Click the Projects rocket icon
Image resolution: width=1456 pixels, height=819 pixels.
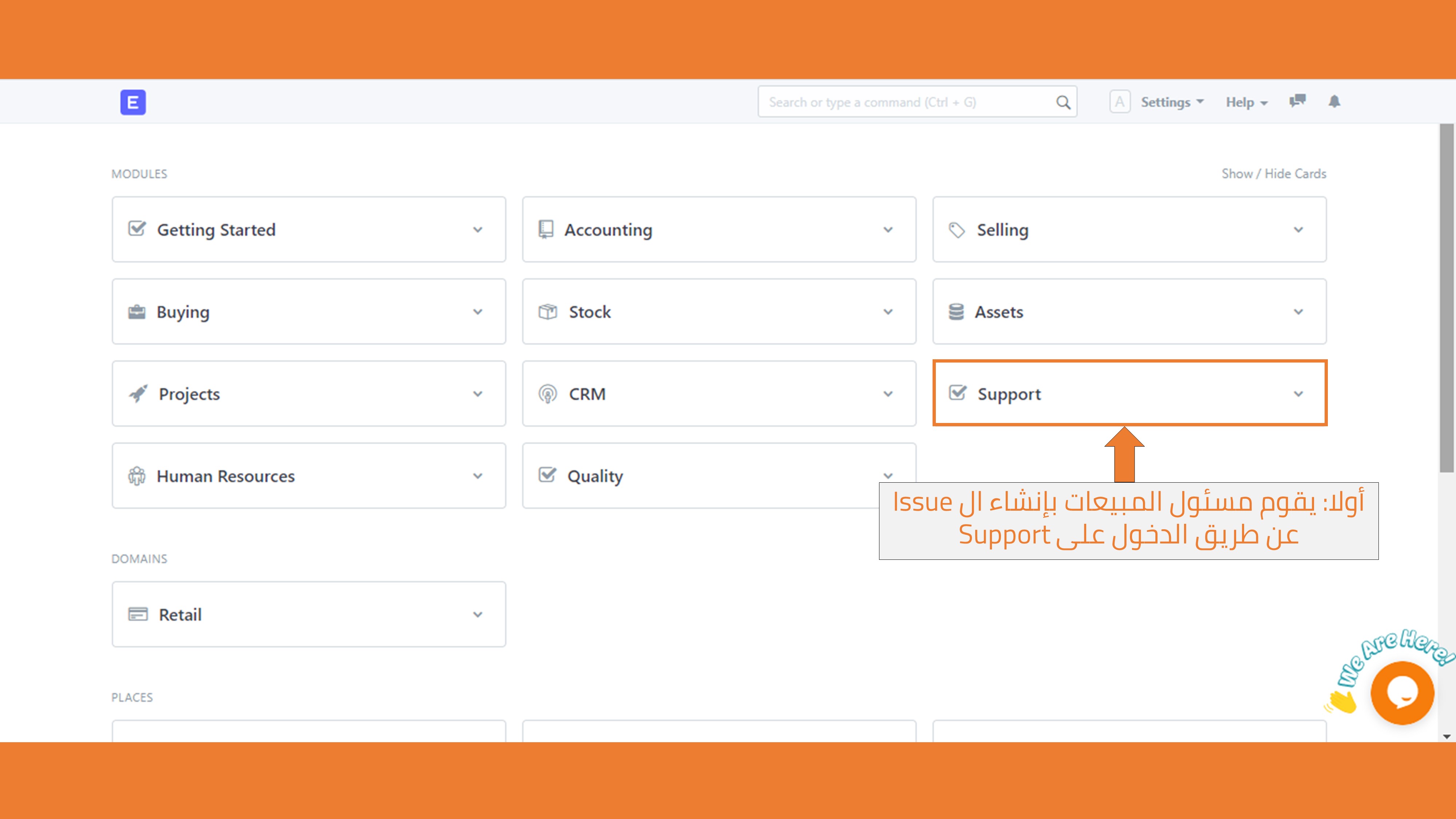coord(138,393)
